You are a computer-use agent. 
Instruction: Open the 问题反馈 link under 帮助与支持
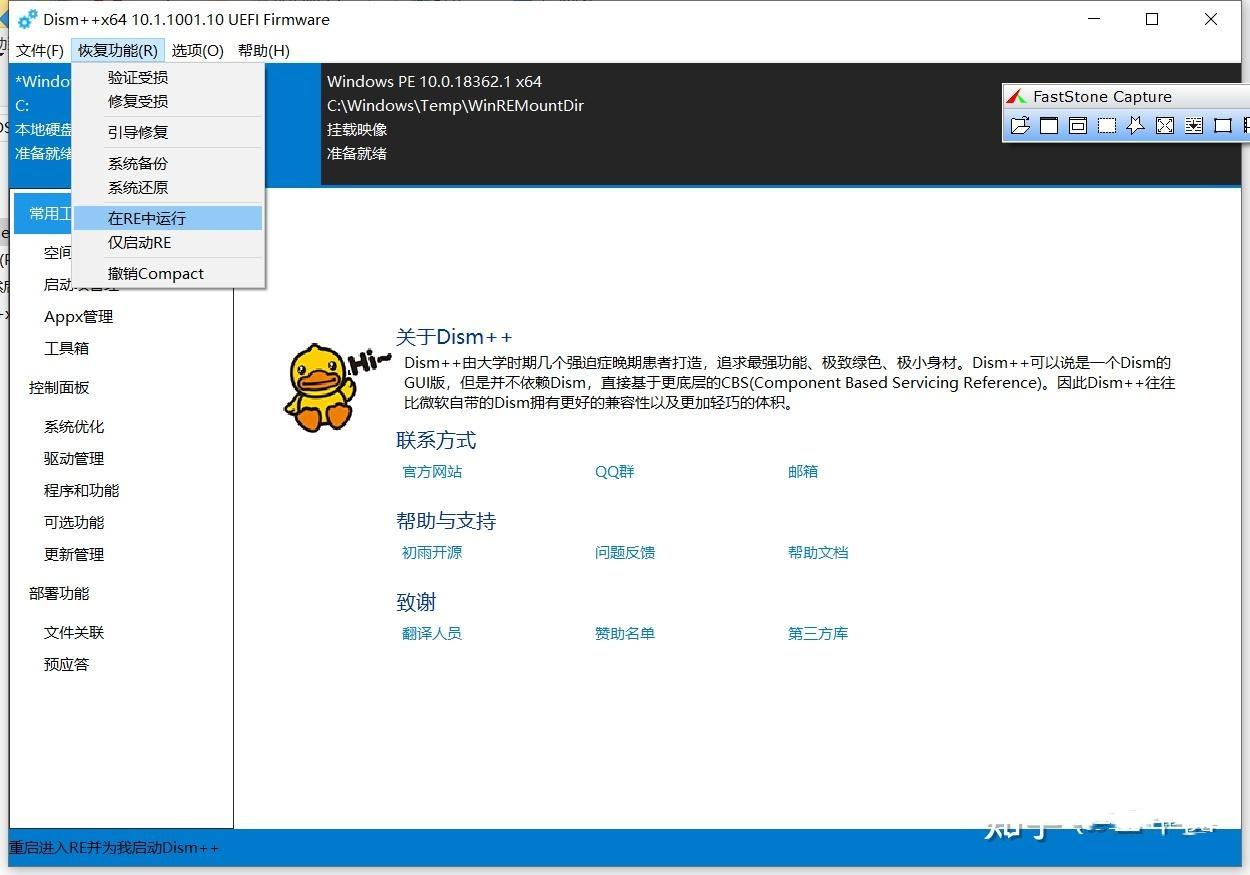(624, 551)
